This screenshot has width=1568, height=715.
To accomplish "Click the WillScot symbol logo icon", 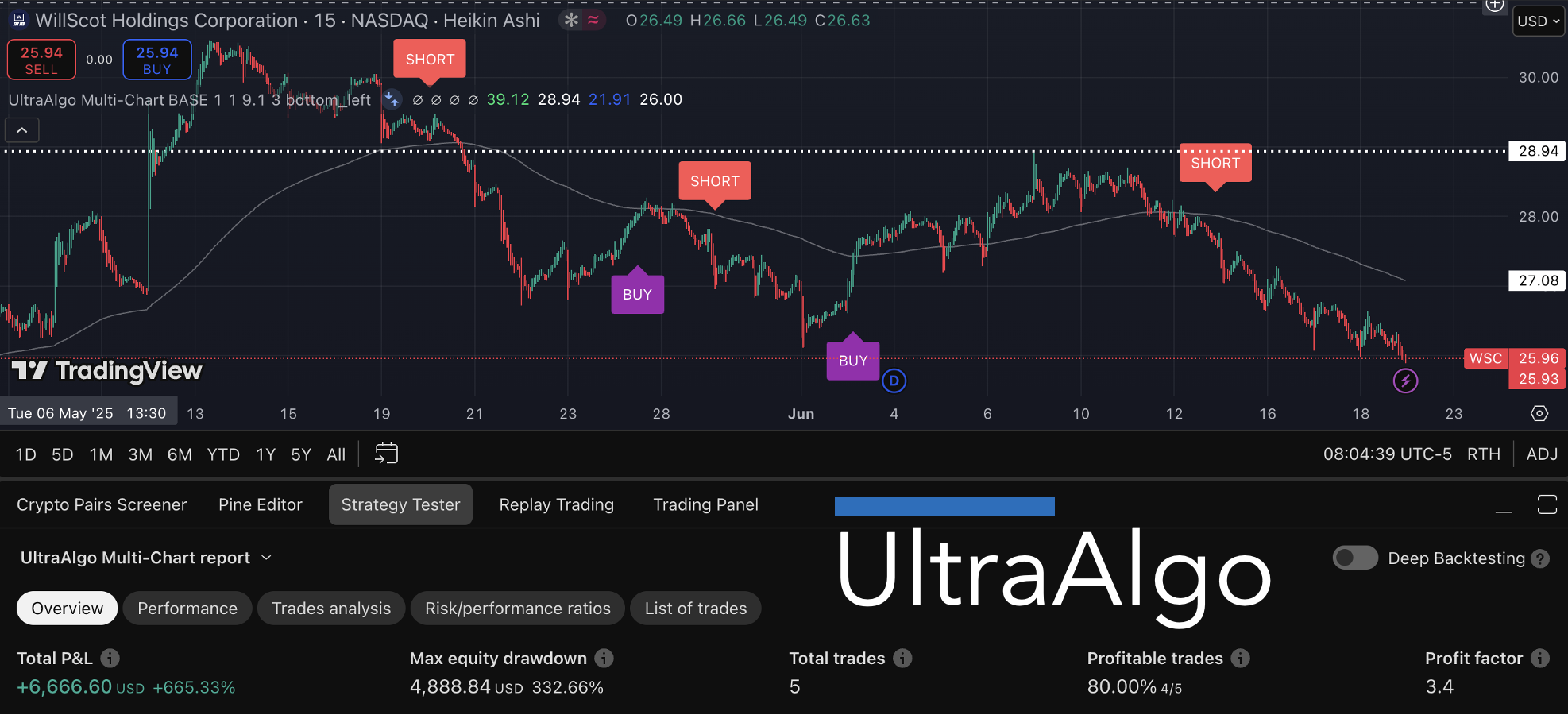I will click(x=18, y=20).
